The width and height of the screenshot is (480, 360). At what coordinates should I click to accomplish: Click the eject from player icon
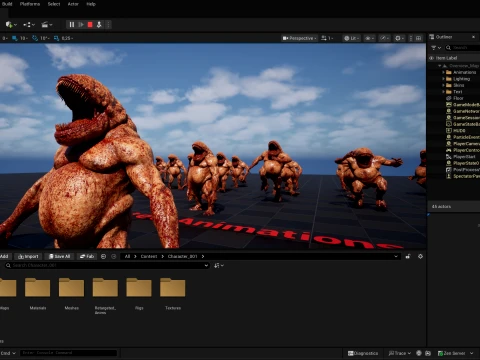pyautogui.click(x=99, y=25)
